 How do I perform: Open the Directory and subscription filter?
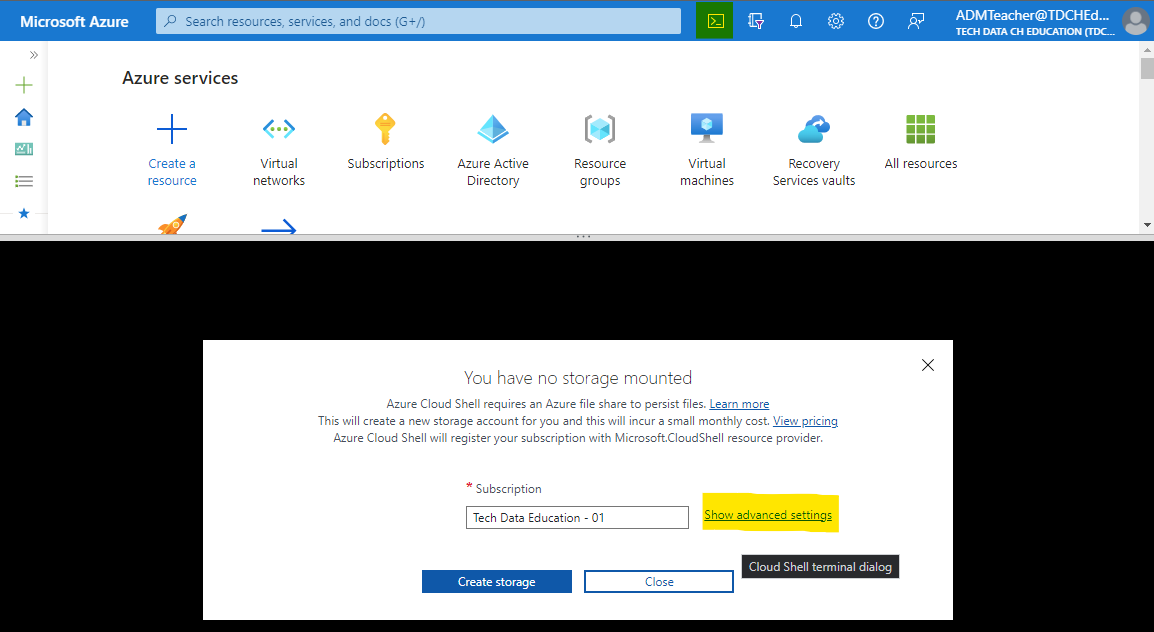click(x=755, y=21)
